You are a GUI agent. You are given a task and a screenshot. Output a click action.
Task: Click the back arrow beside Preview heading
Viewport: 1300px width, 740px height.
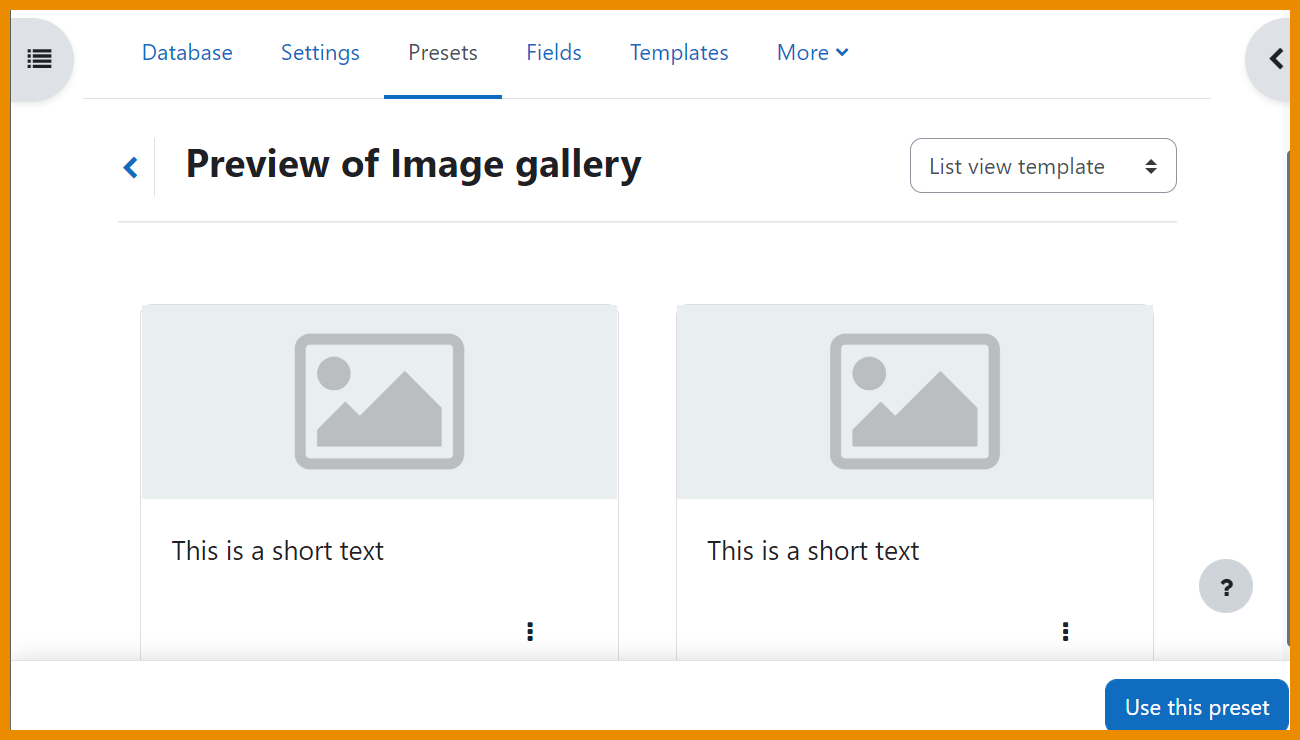[131, 167]
